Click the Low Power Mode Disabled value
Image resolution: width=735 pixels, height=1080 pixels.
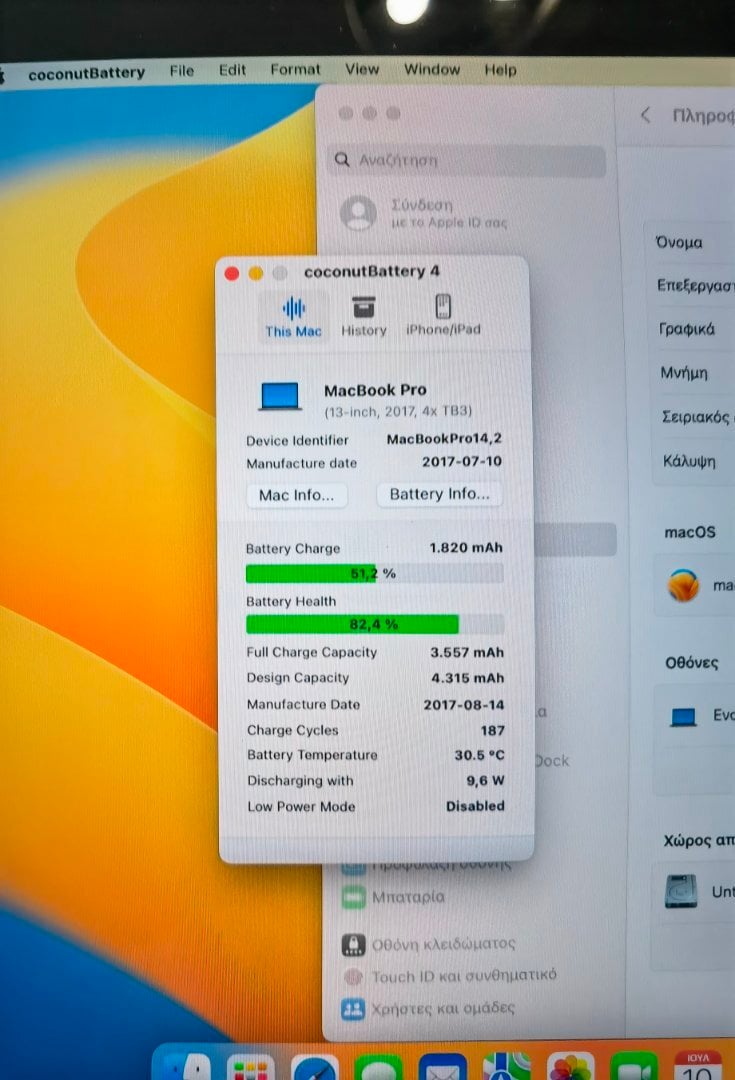click(475, 806)
